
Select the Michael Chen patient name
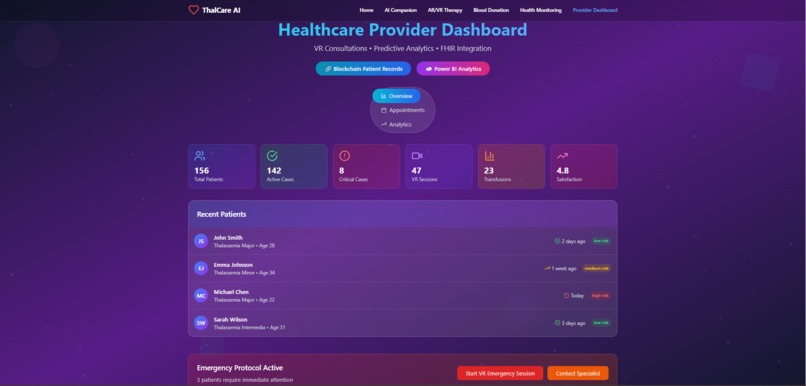[231, 292]
